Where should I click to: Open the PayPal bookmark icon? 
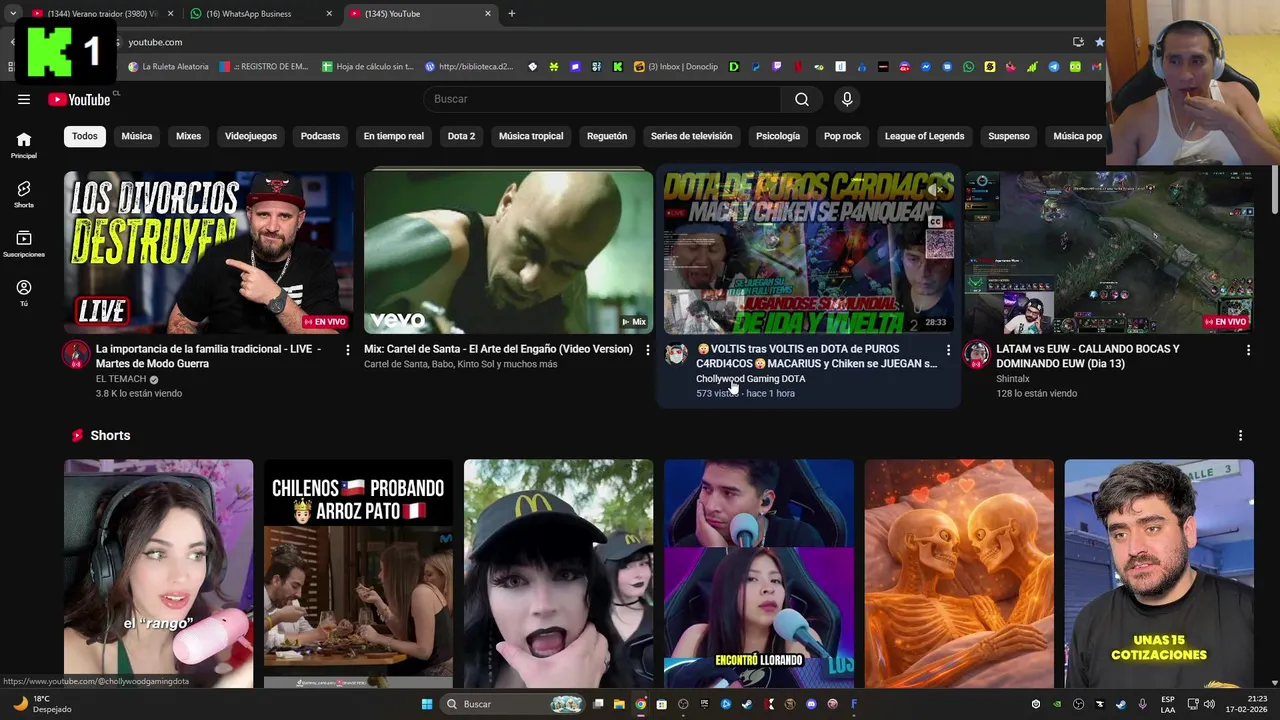(755, 67)
